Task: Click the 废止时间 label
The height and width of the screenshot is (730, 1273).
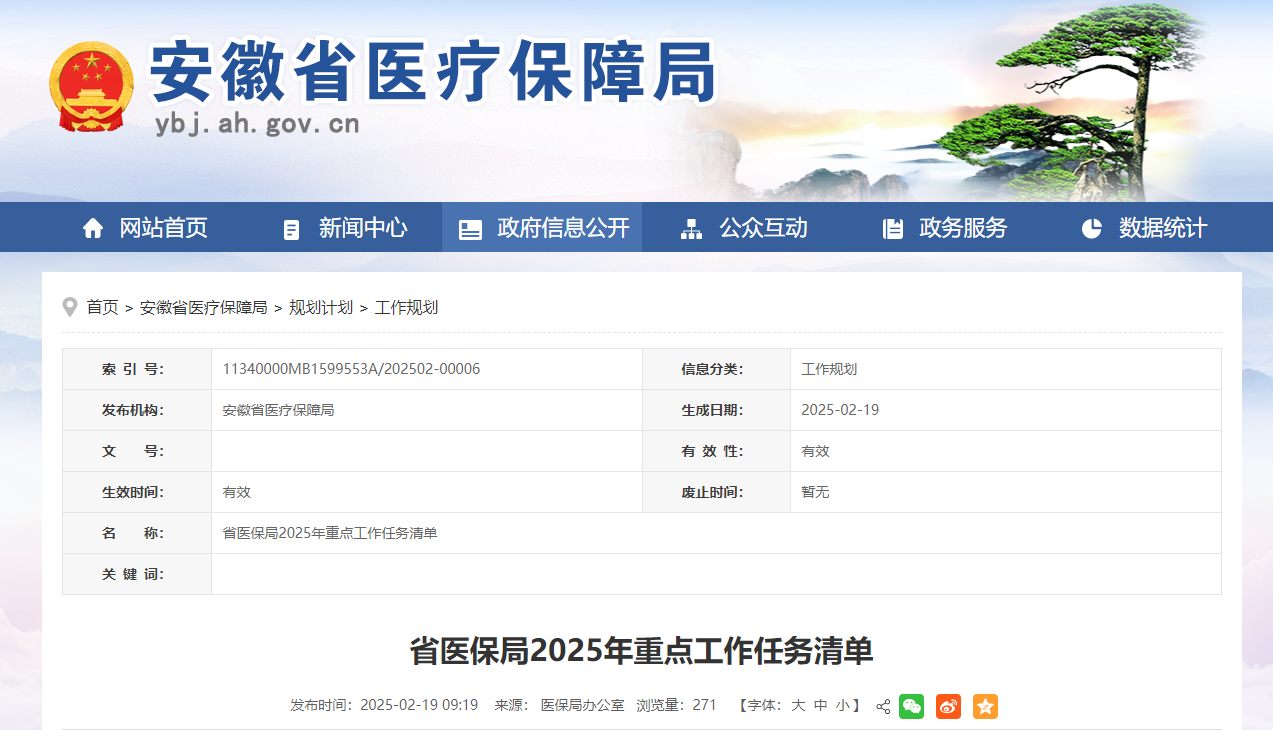Action: pos(712,492)
